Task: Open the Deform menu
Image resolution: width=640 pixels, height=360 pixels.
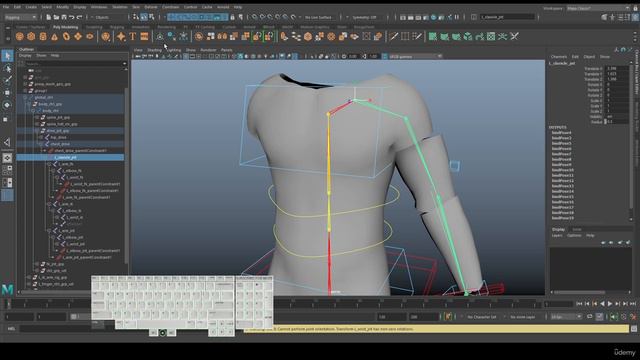Action: [x=151, y=7]
